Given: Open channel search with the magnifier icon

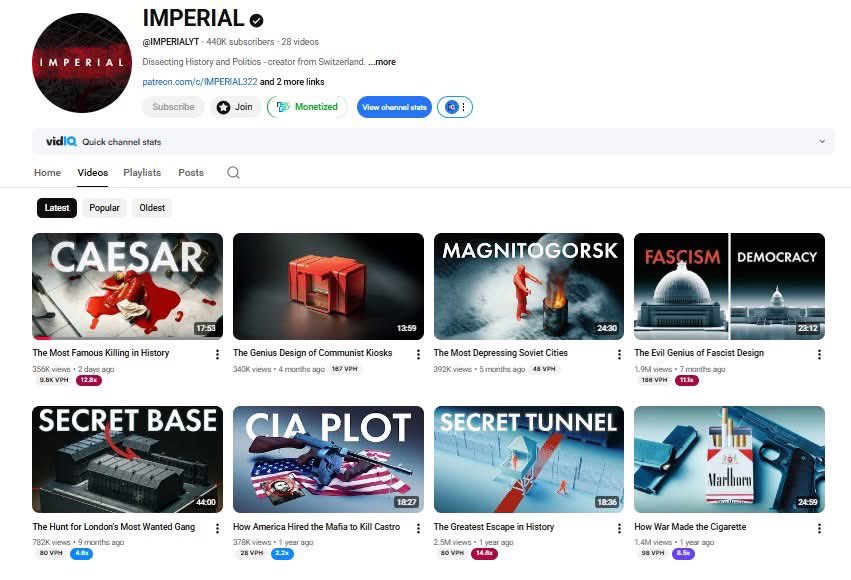Looking at the screenshot, I should [x=233, y=172].
